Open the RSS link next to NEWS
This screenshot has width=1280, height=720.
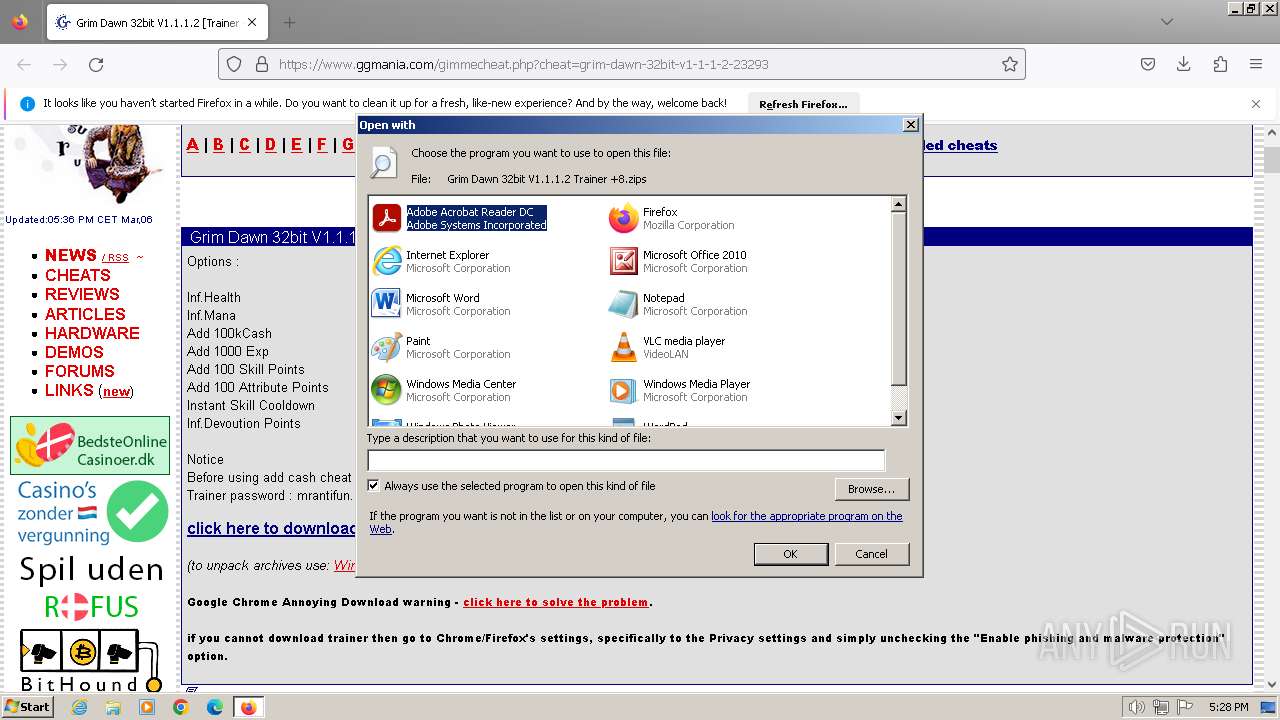pyautogui.click(x=118, y=257)
